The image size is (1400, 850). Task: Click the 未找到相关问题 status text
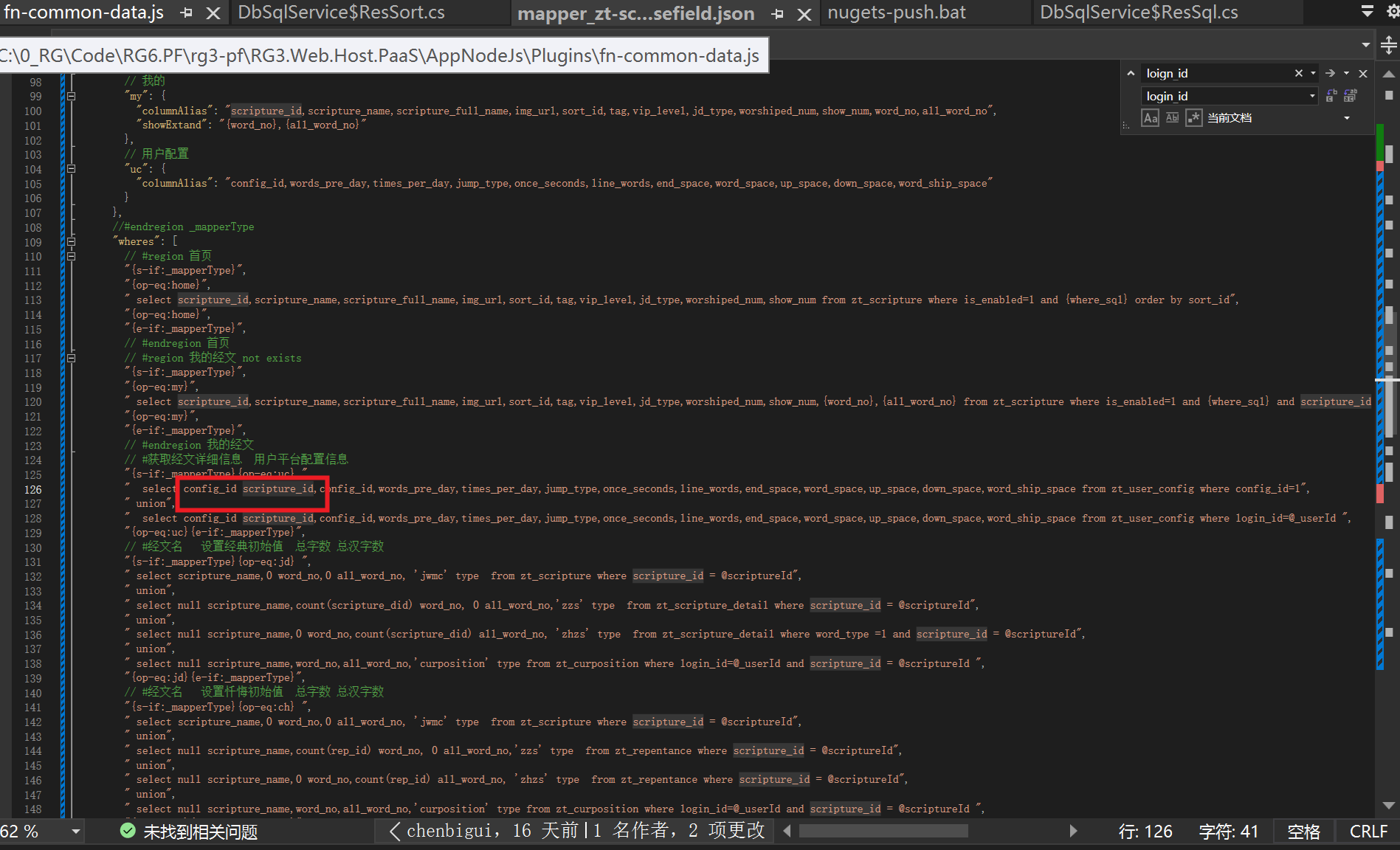(x=200, y=832)
